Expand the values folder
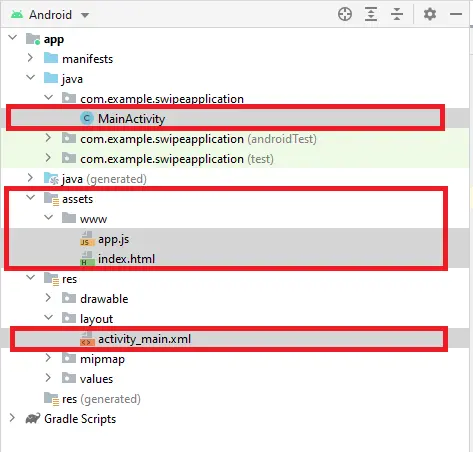Screen dimensions: 473x452 click(48, 378)
